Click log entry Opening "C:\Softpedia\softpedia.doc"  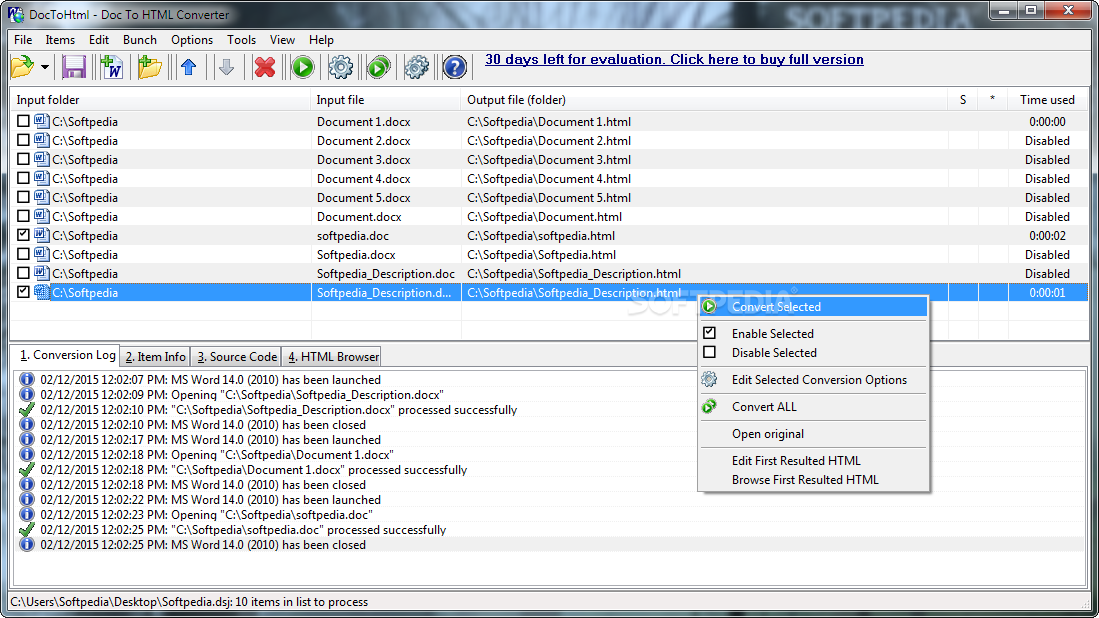click(206, 515)
